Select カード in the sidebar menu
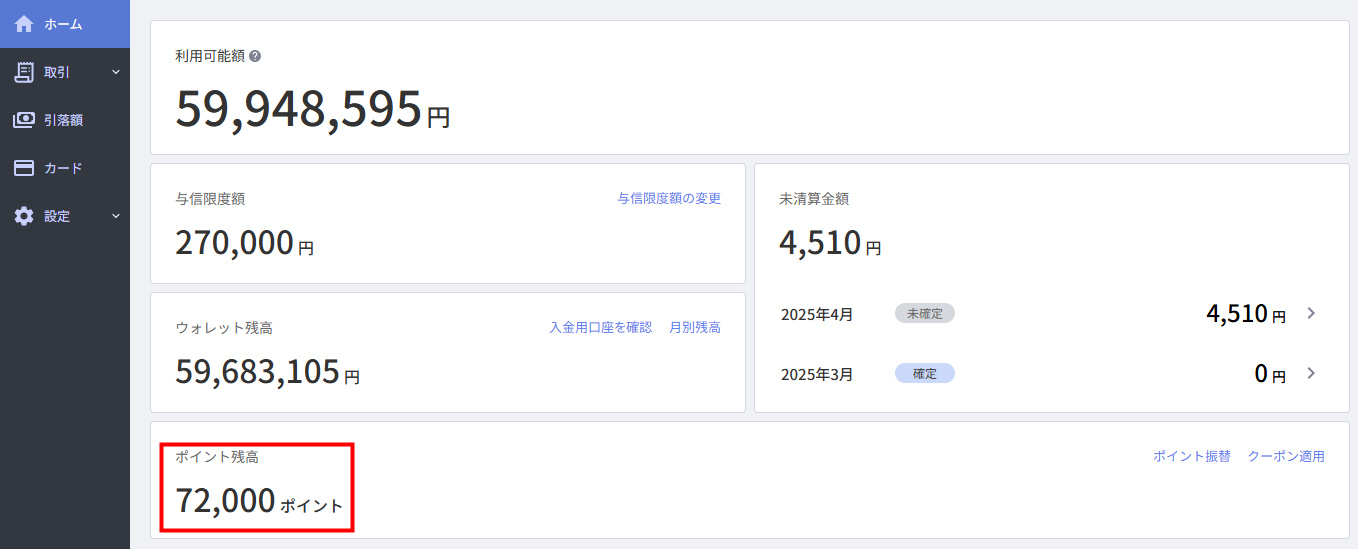1358x549 pixels. click(65, 168)
